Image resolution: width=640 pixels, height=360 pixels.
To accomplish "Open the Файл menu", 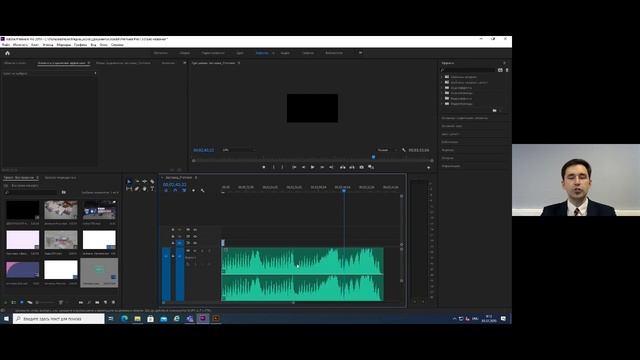I will click(x=6, y=45).
